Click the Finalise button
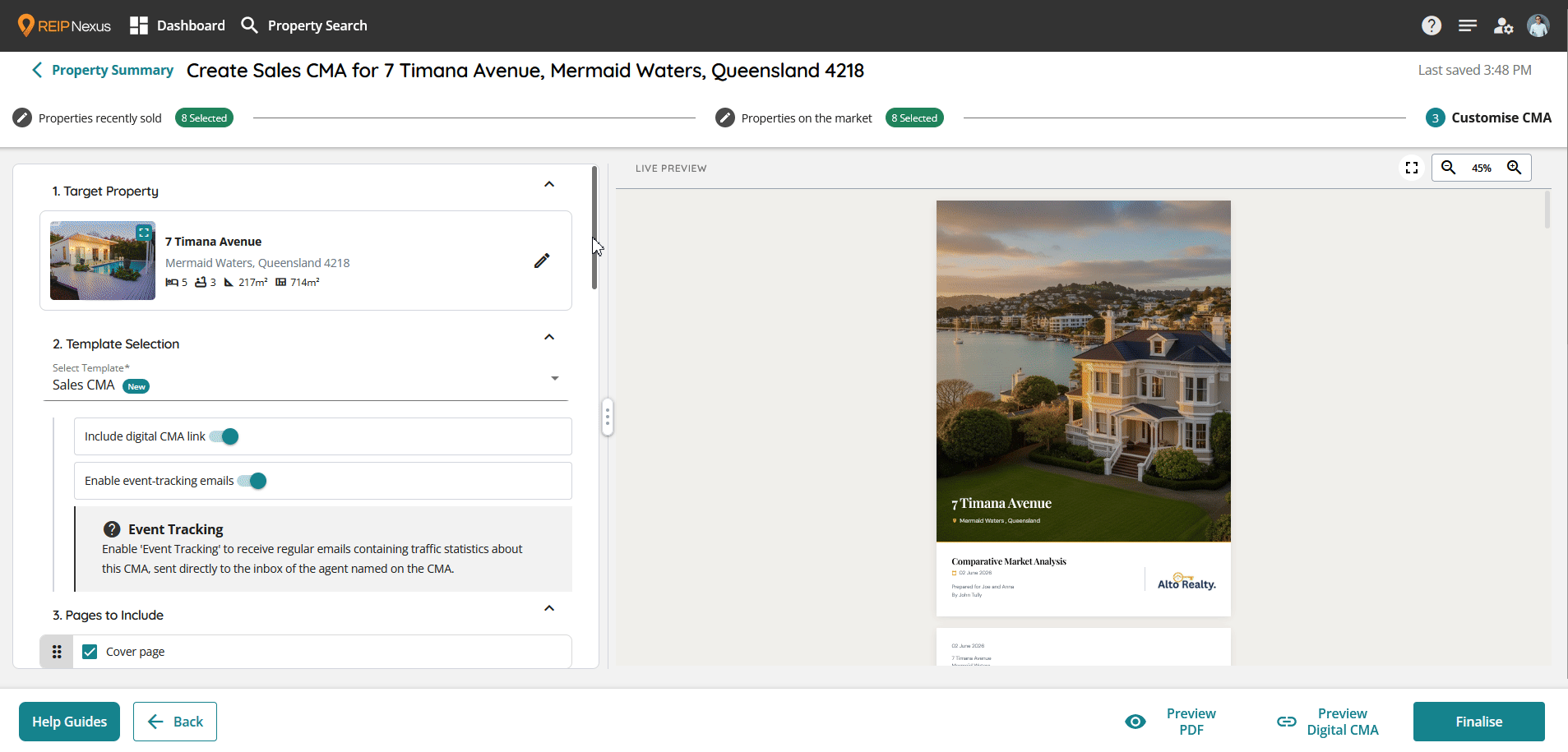The height and width of the screenshot is (752, 1568). coord(1478,722)
